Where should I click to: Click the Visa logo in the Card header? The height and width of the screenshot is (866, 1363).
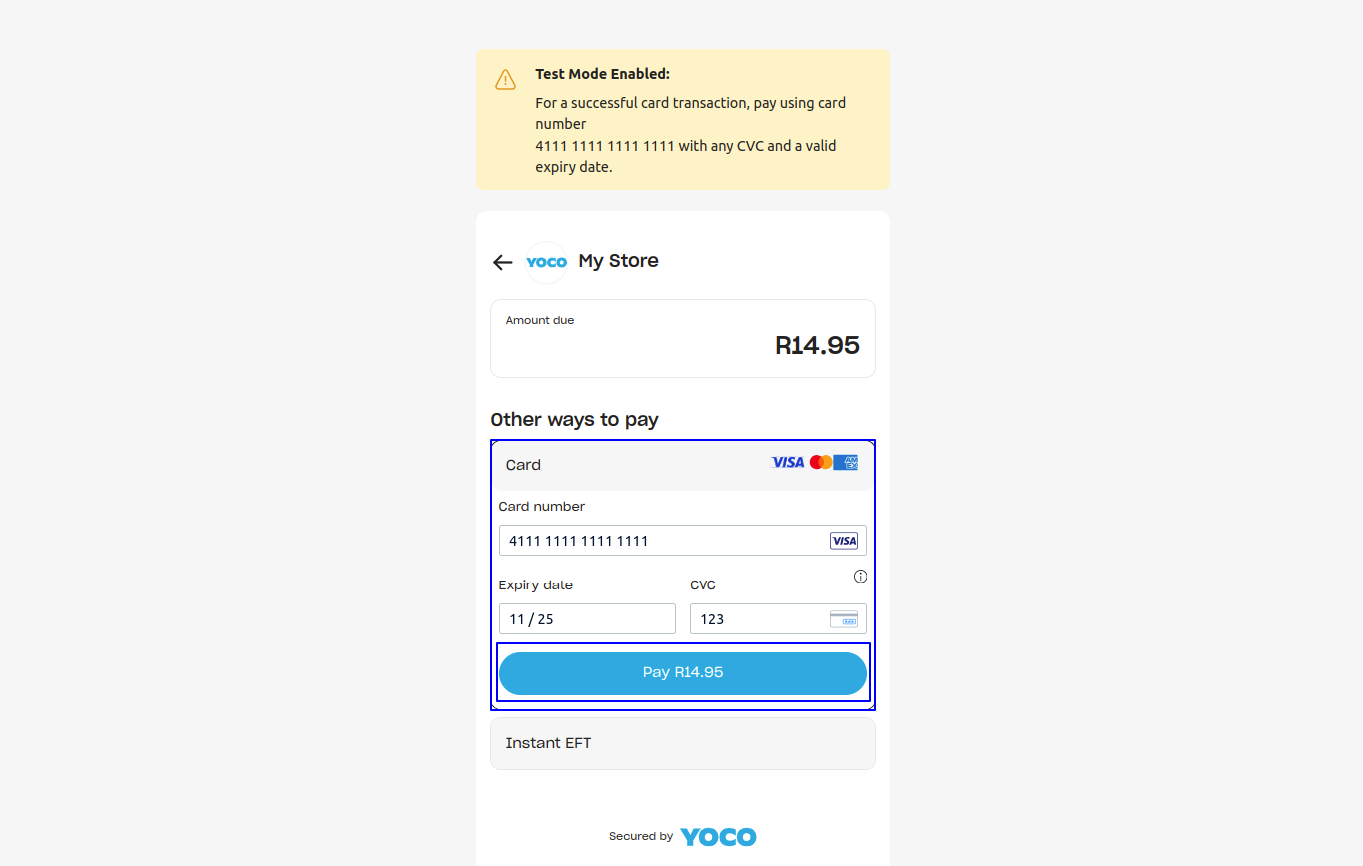[788, 463]
